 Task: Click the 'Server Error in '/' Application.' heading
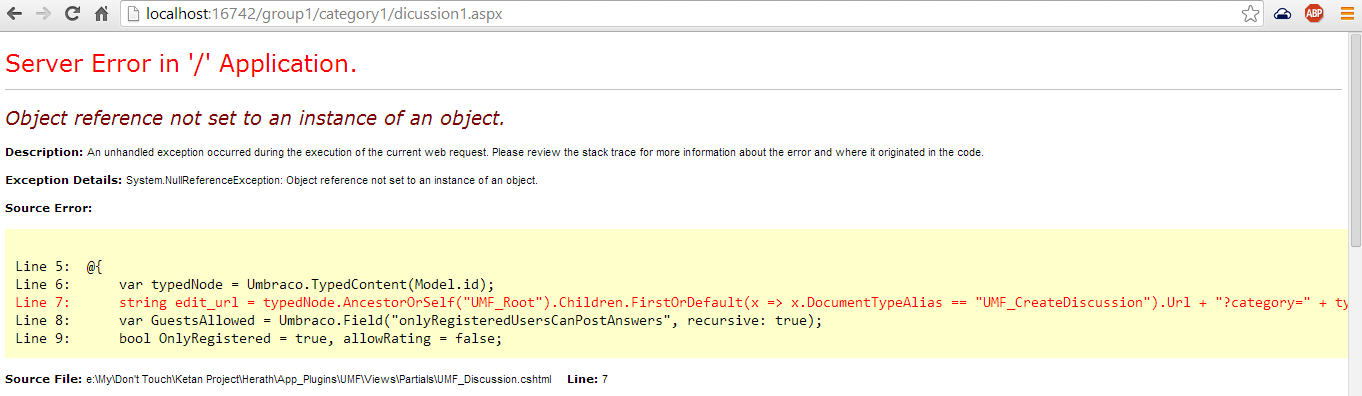pyautogui.click(x=181, y=64)
